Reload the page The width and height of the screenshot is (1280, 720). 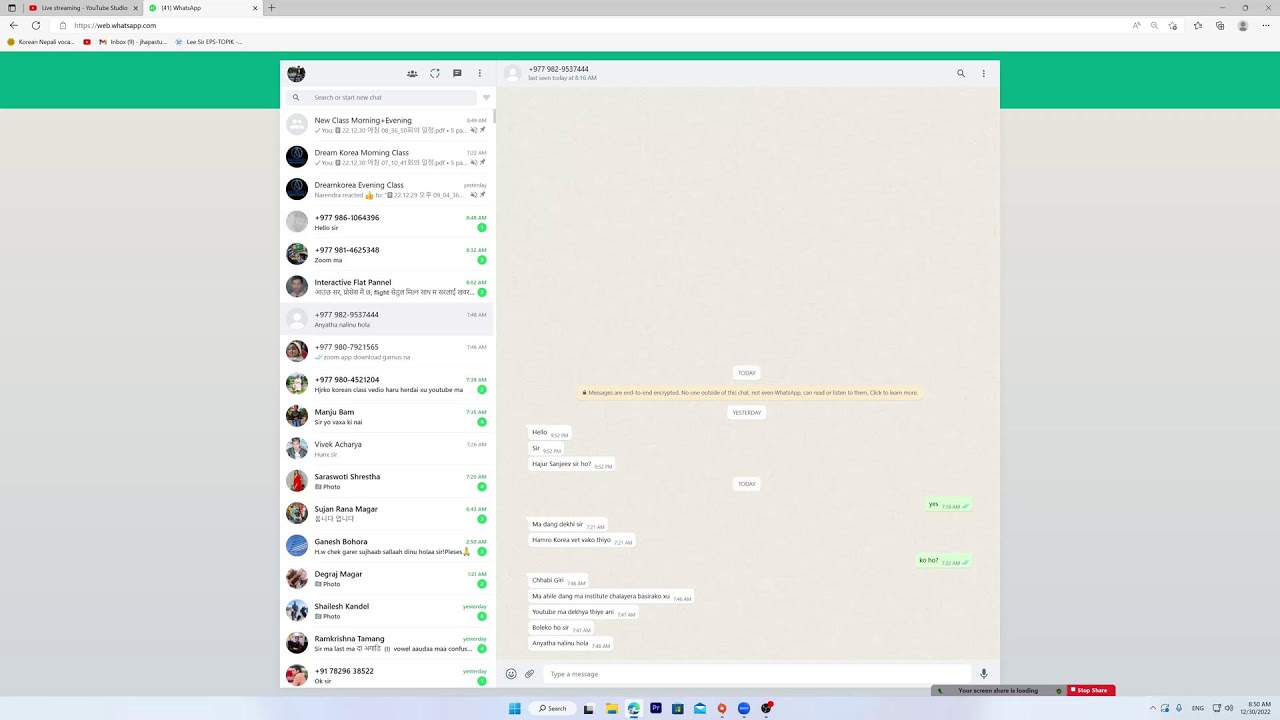(36, 25)
